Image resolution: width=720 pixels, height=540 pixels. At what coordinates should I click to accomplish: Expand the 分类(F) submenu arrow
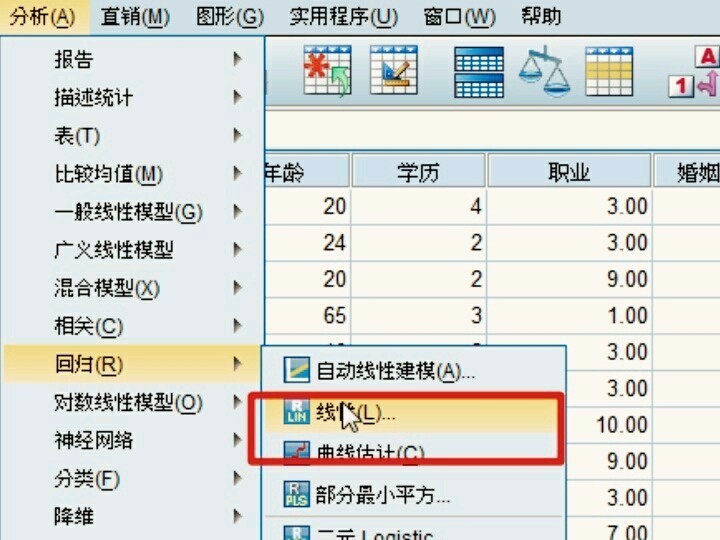[x=237, y=478]
